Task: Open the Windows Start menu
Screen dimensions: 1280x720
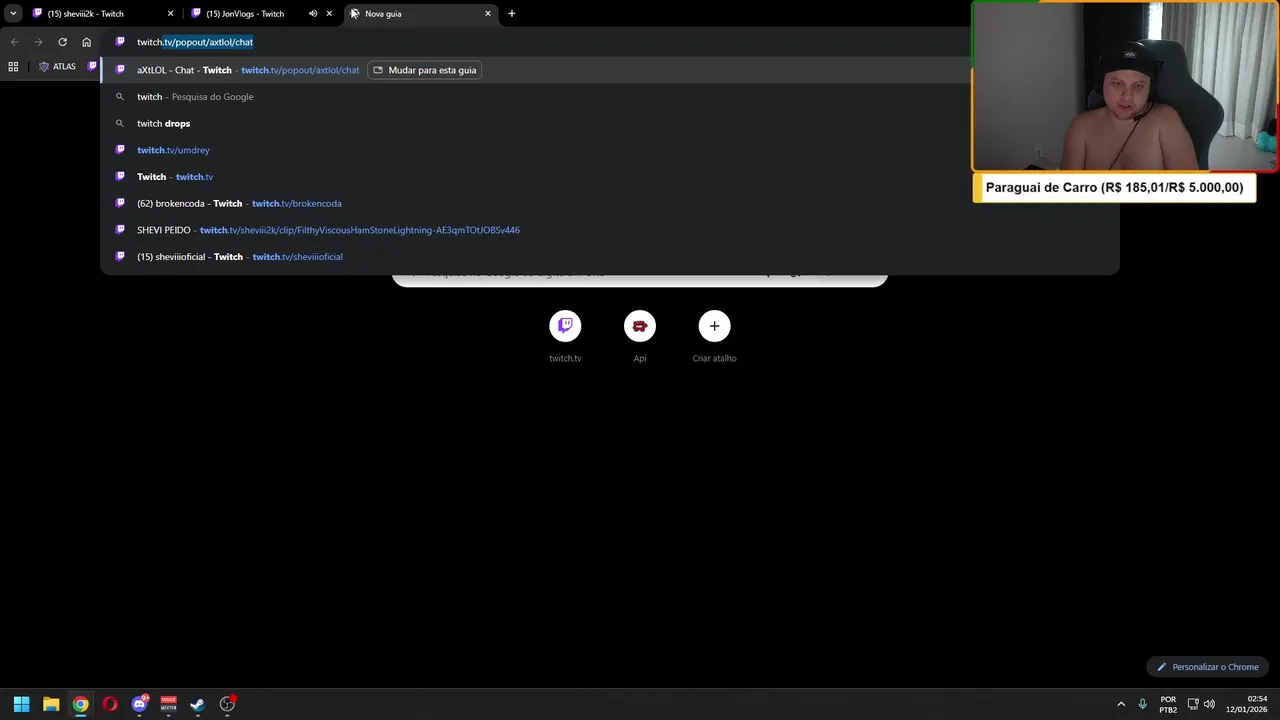Action: click(x=21, y=704)
